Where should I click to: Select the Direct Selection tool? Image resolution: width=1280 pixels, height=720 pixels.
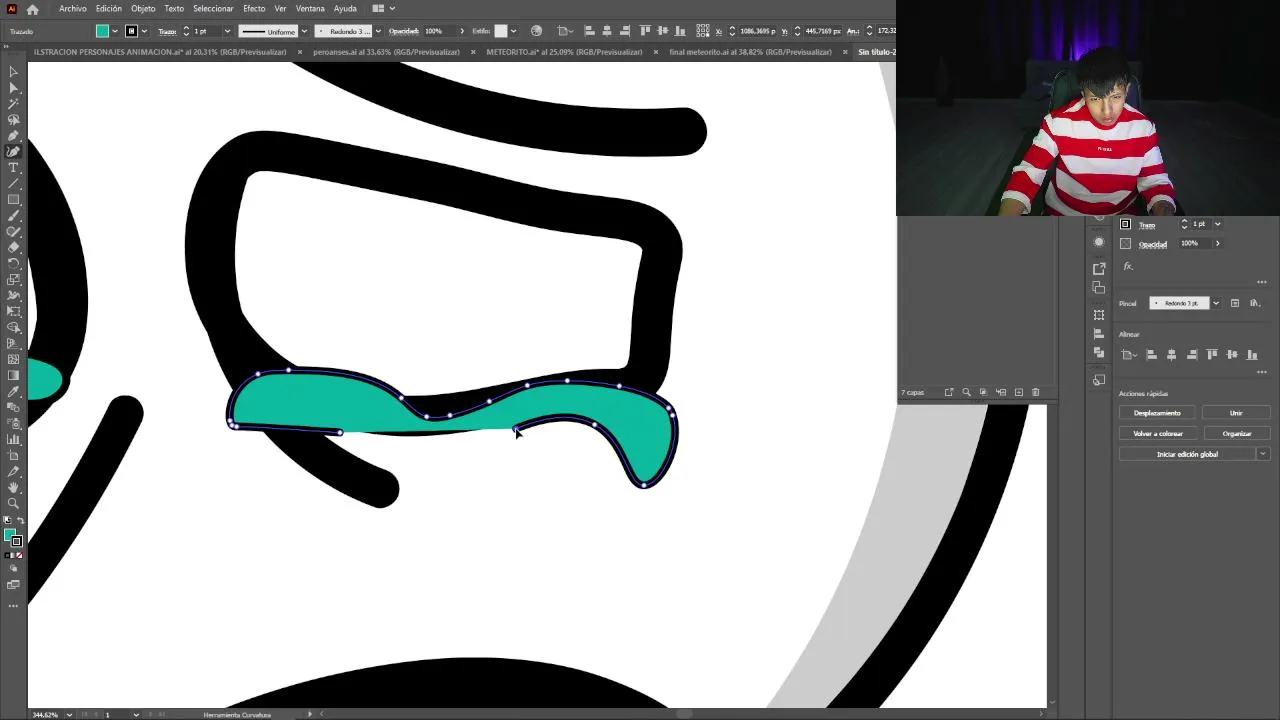13,88
